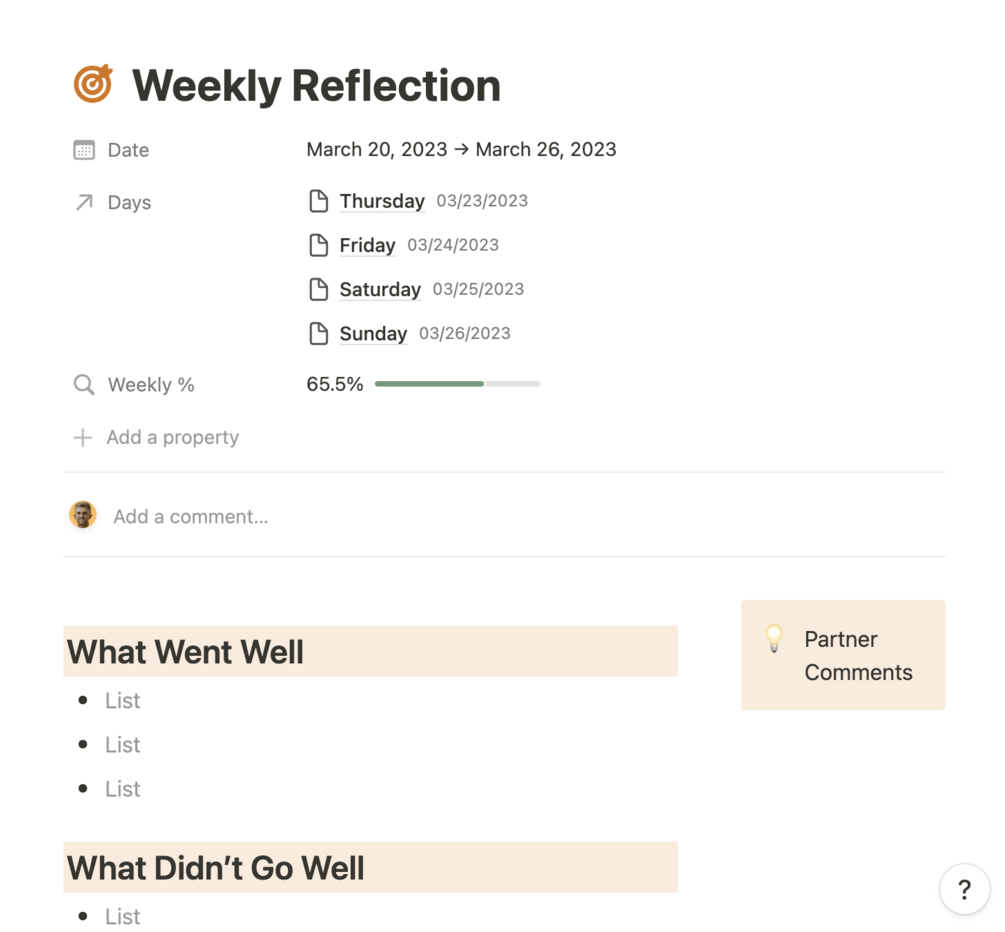Click the calendar icon beside Date

click(84, 150)
